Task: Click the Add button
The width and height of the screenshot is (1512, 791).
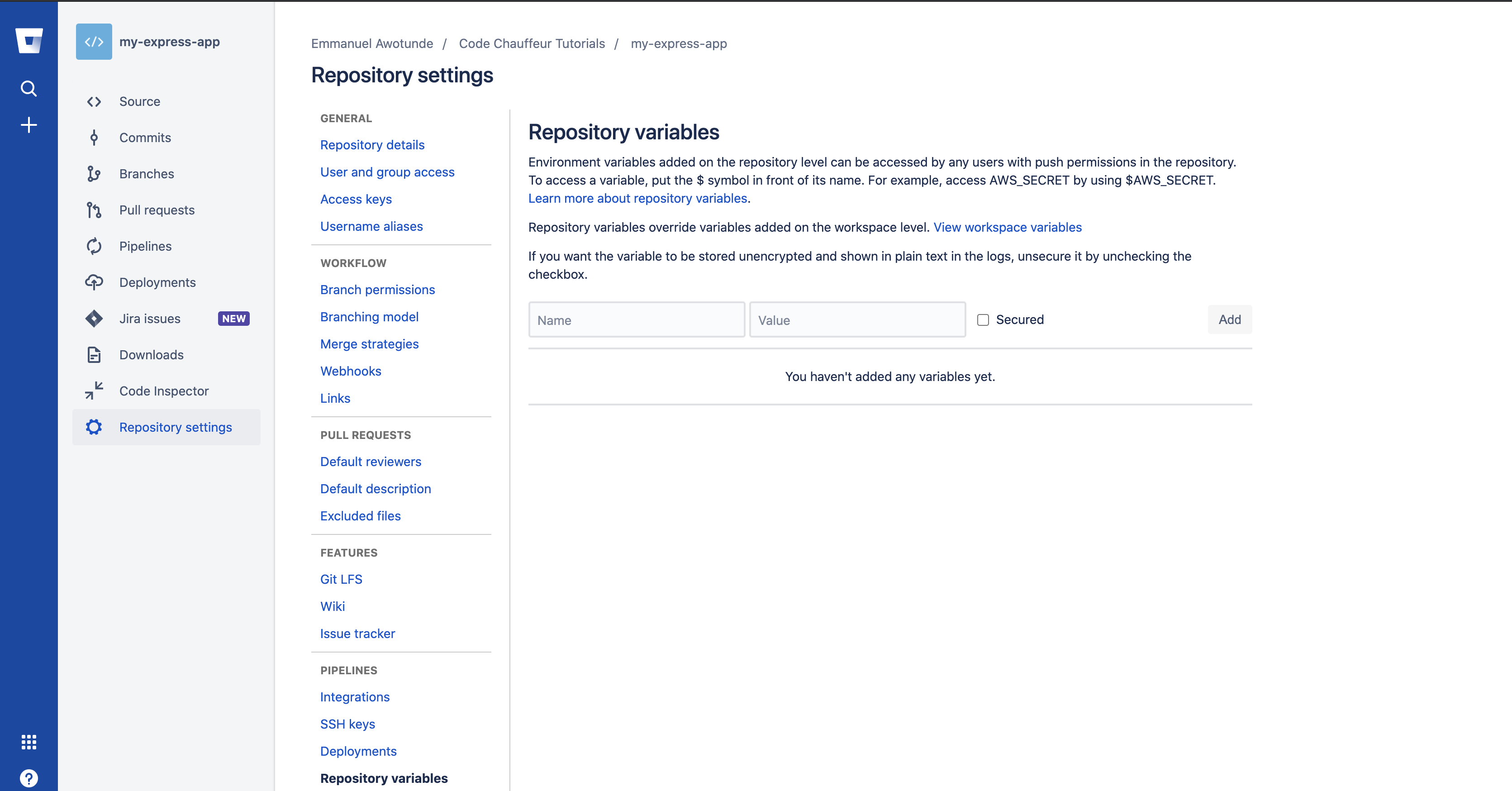Action: point(1229,319)
